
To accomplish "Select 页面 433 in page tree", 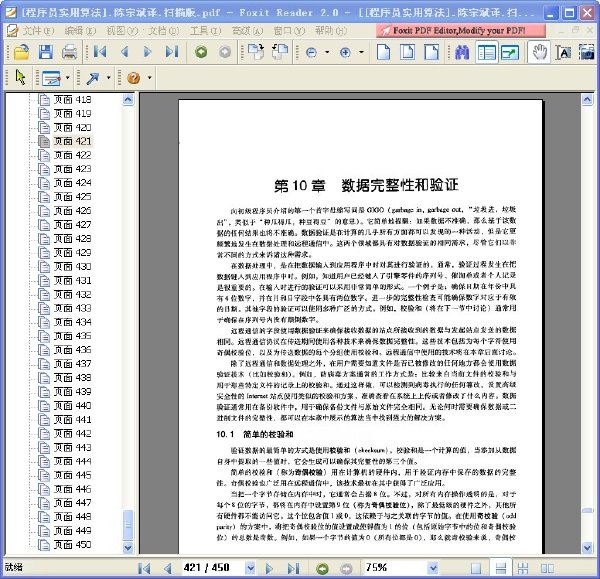I will 72,308.
